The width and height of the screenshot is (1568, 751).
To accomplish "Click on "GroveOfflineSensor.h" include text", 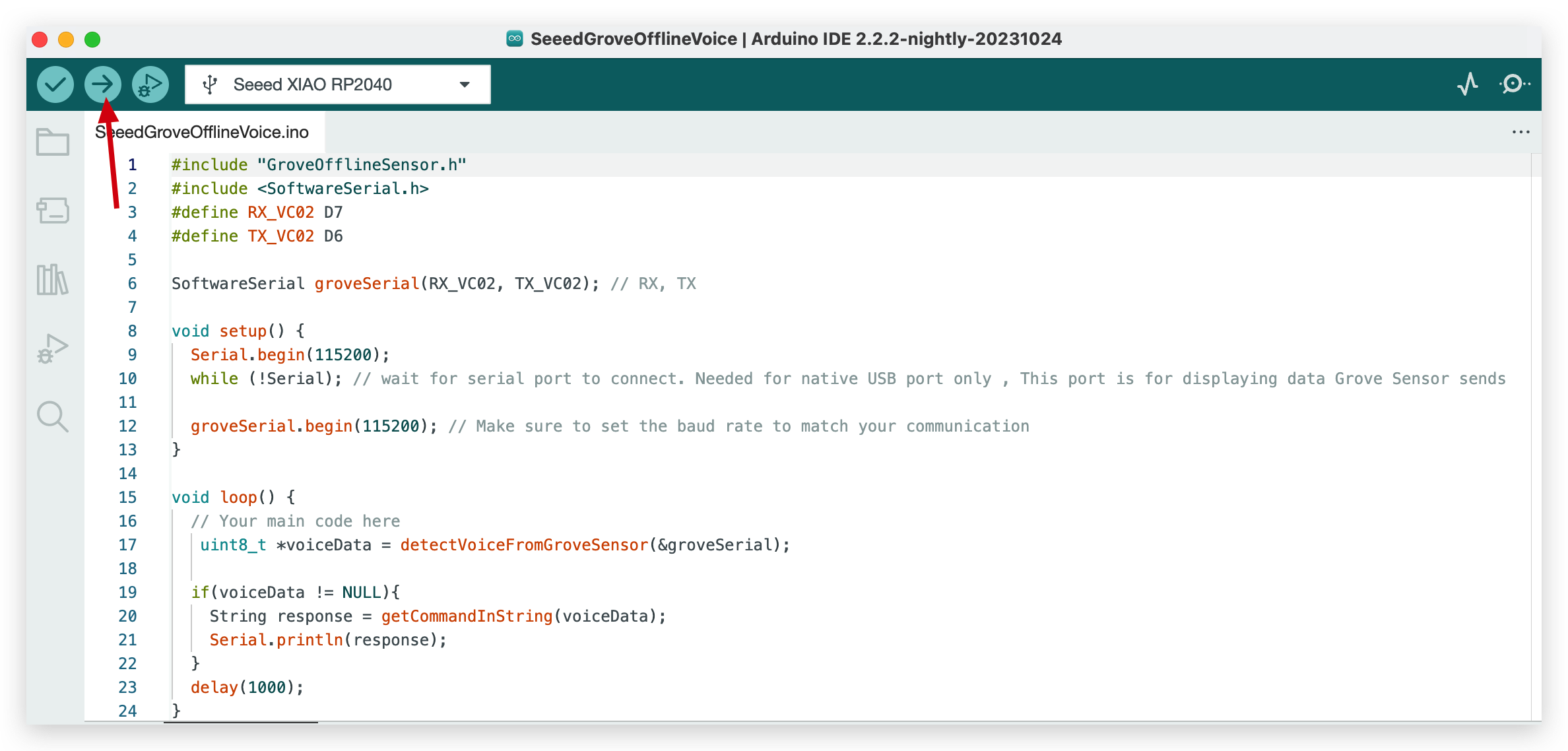I will click(x=362, y=165).
